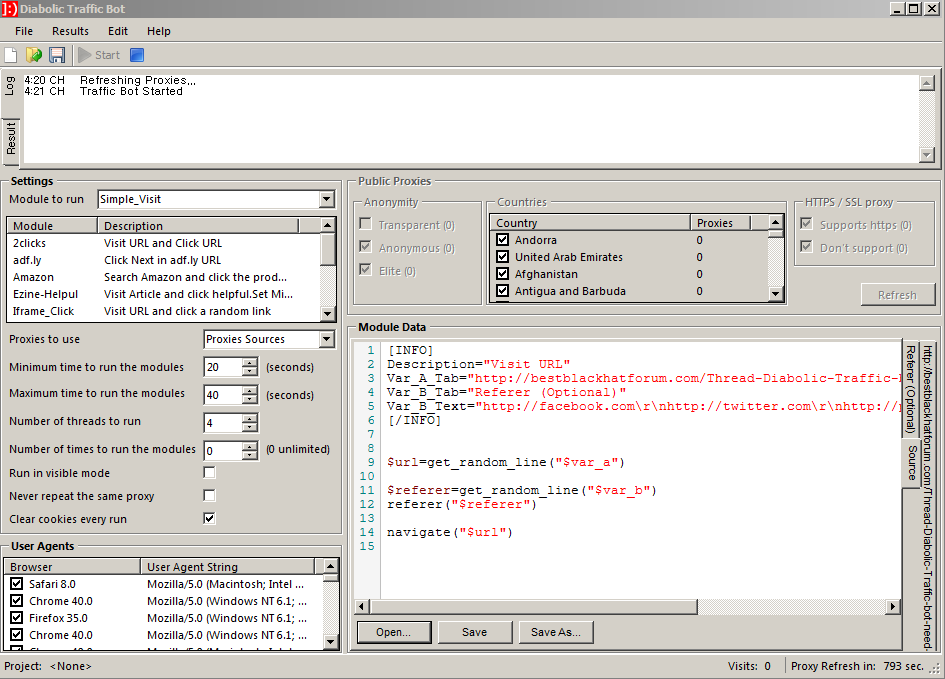Decrease number of times down arrow

(x=250, y=455)
